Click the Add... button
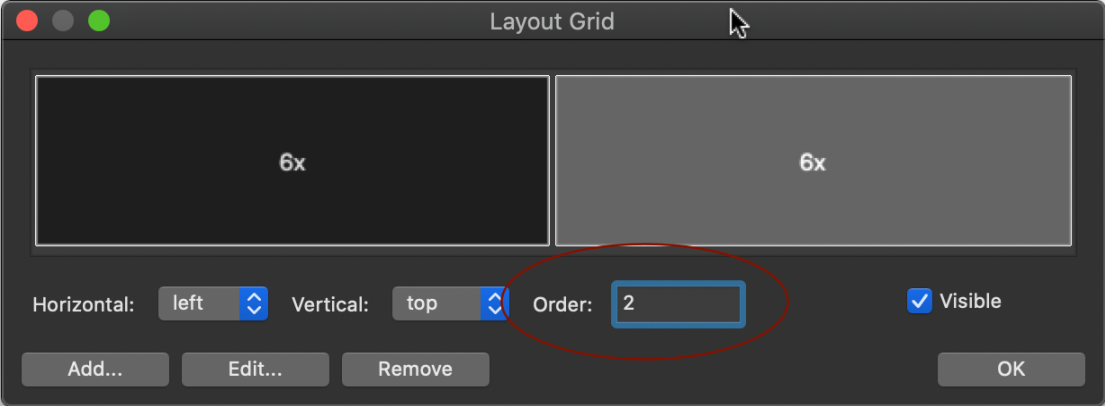The height and width of the screenshot is (407, 1106). click(x=95, y=370)
